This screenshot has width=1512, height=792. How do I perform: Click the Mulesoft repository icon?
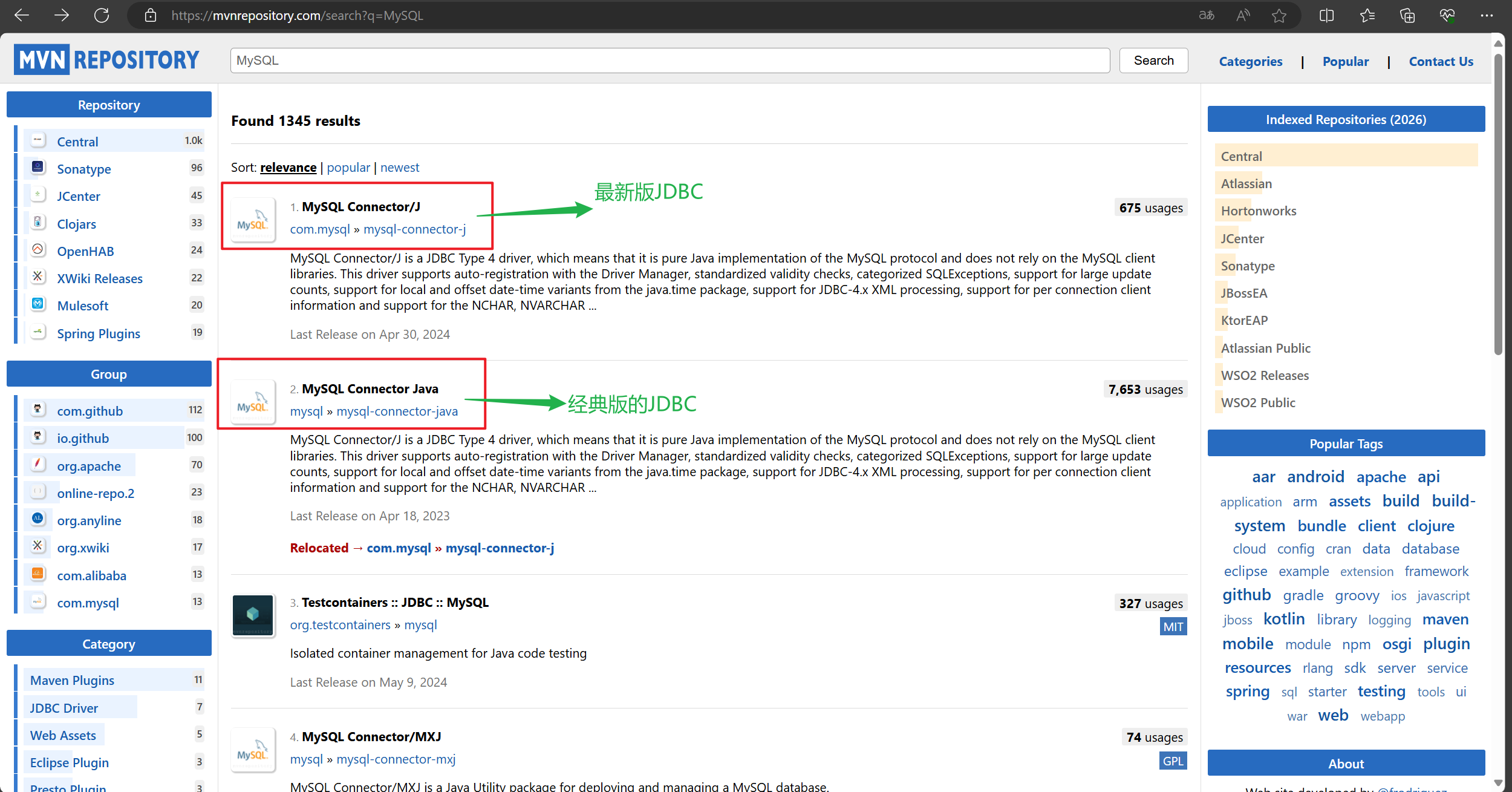37,304
